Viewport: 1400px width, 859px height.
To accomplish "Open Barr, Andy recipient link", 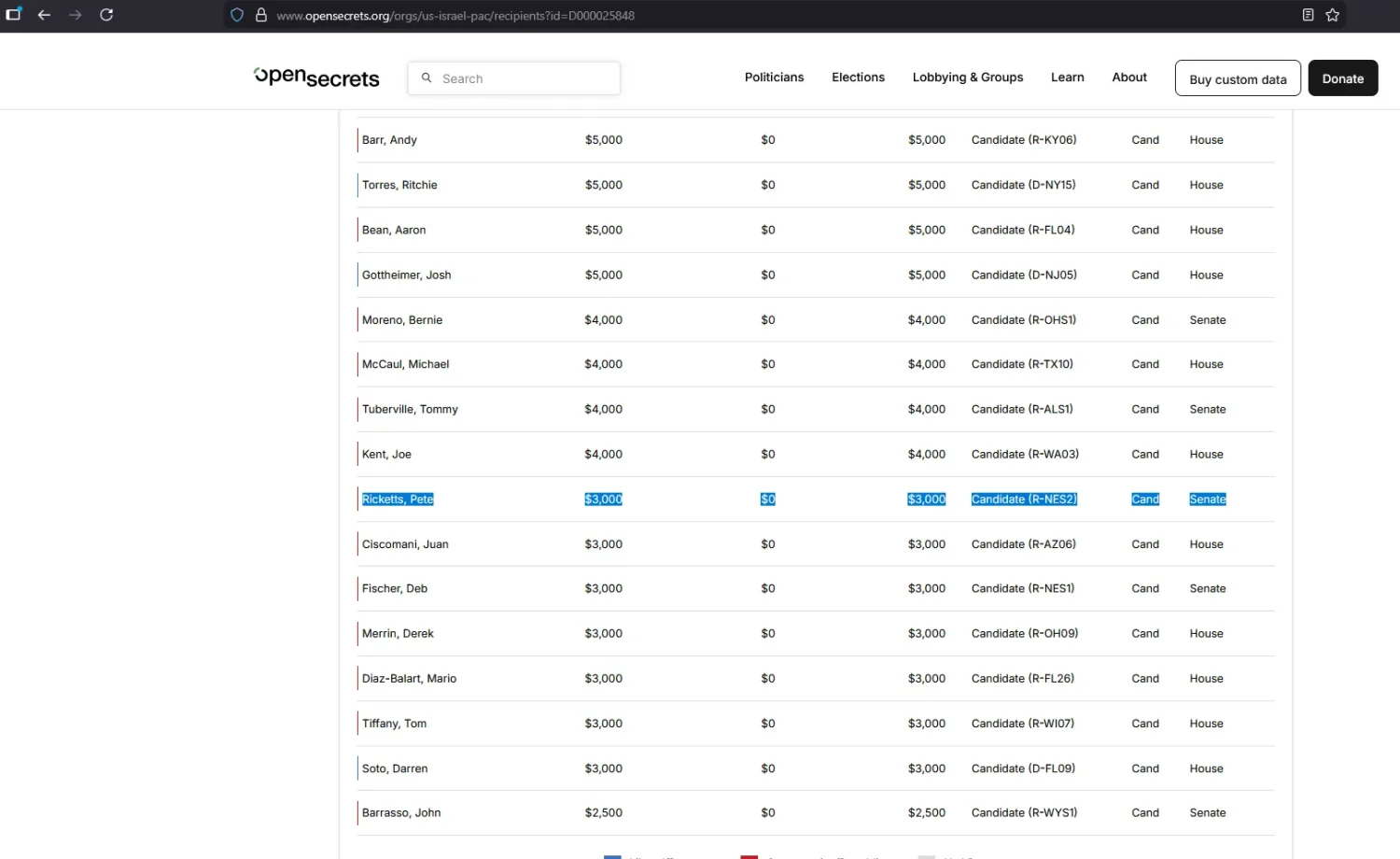I will 389,140.
